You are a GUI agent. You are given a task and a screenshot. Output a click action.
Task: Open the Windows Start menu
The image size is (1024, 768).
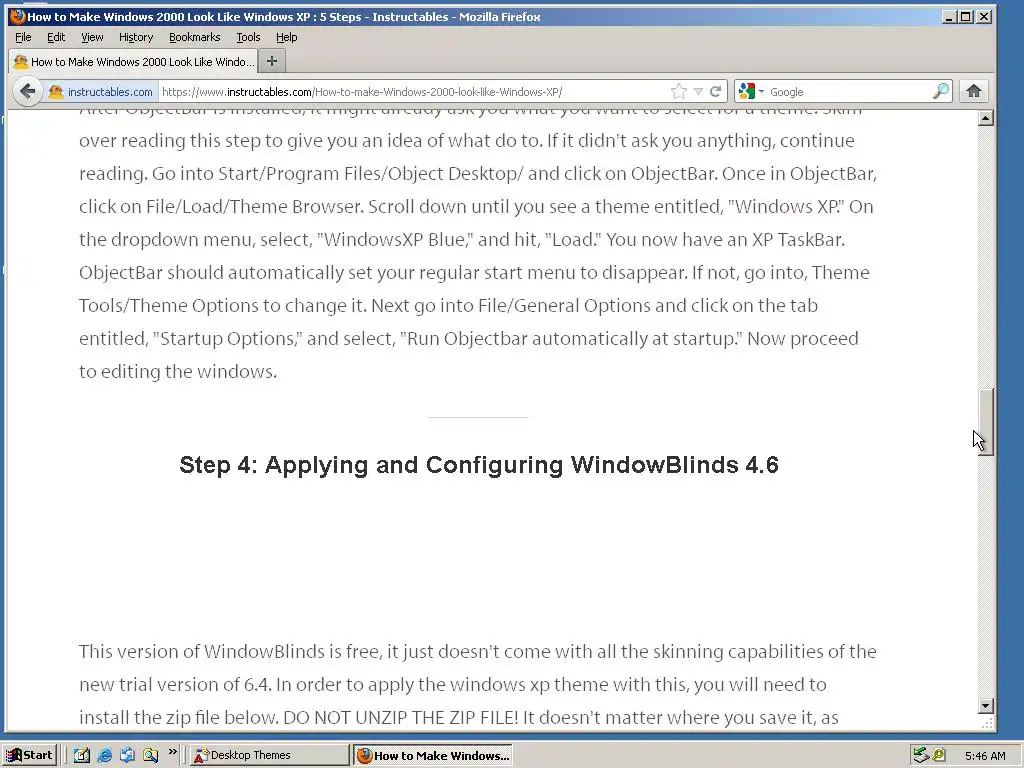point(29,755)
